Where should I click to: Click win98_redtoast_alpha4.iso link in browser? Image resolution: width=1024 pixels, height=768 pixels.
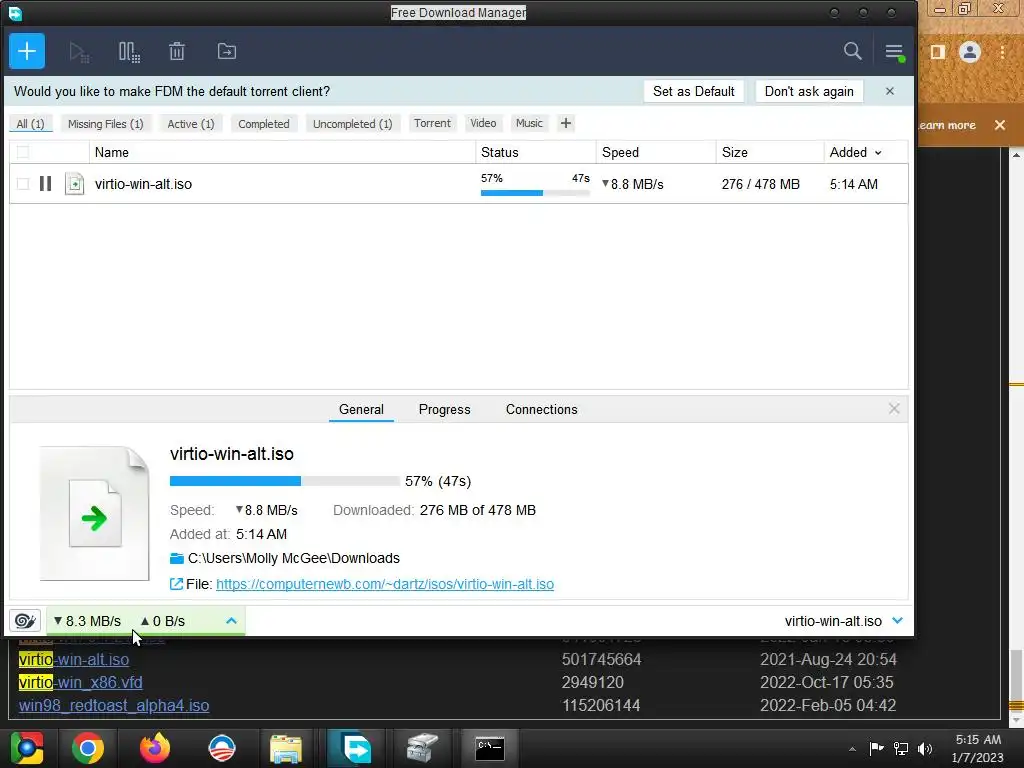tap(114, 705)
